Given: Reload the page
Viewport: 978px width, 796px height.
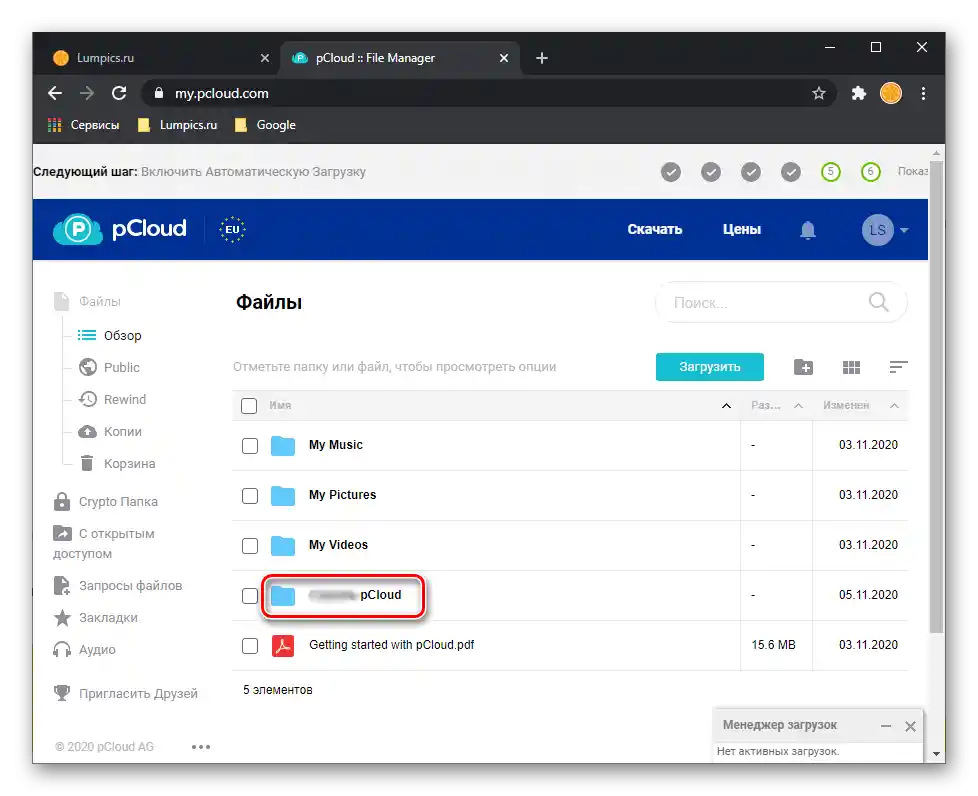Looking at the screenshot, I should [119, 94].
